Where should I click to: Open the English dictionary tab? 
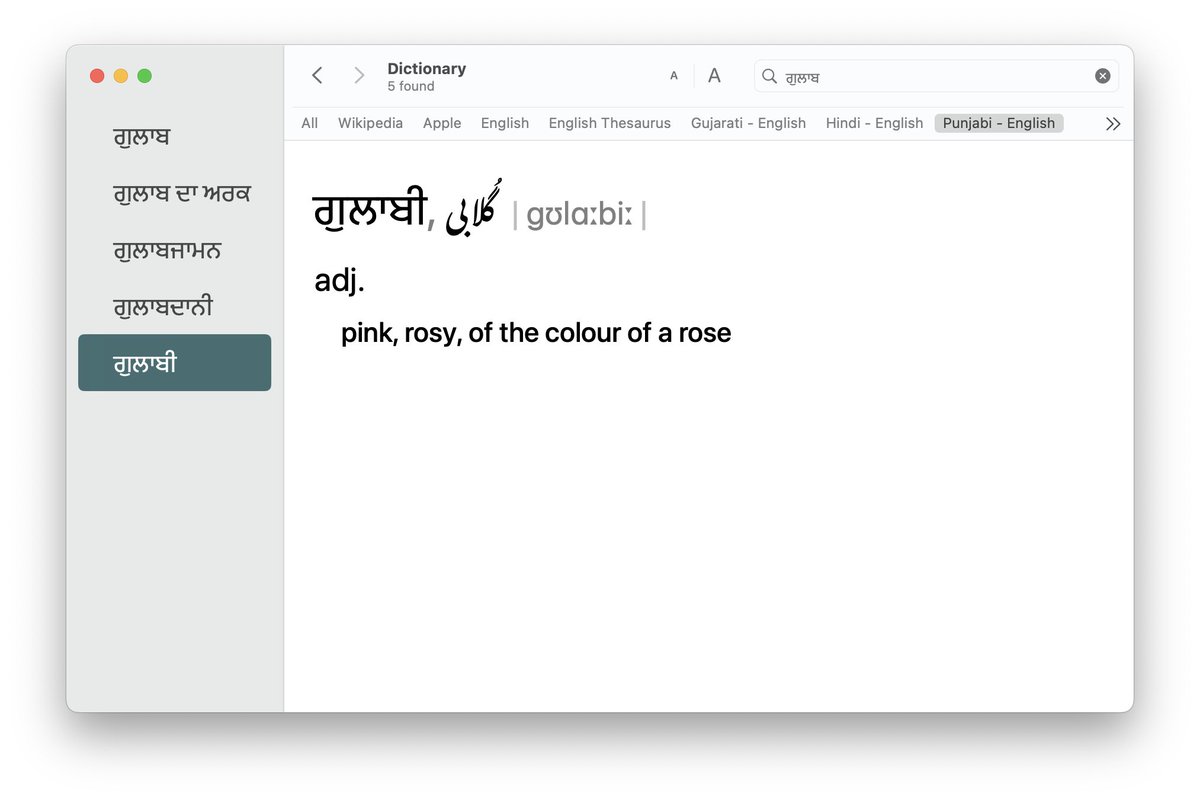505,123
